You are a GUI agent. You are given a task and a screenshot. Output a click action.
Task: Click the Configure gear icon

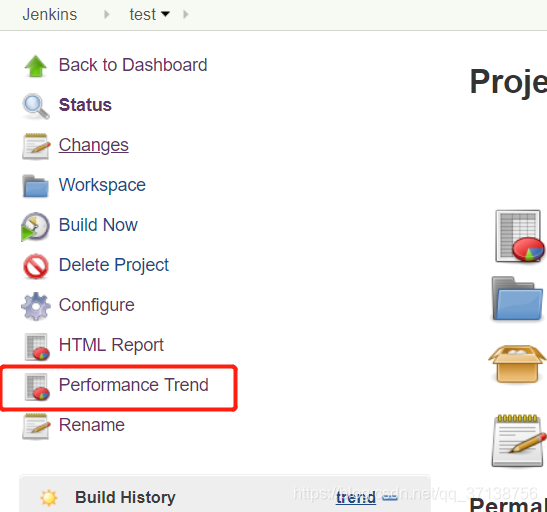pos(36,306)
